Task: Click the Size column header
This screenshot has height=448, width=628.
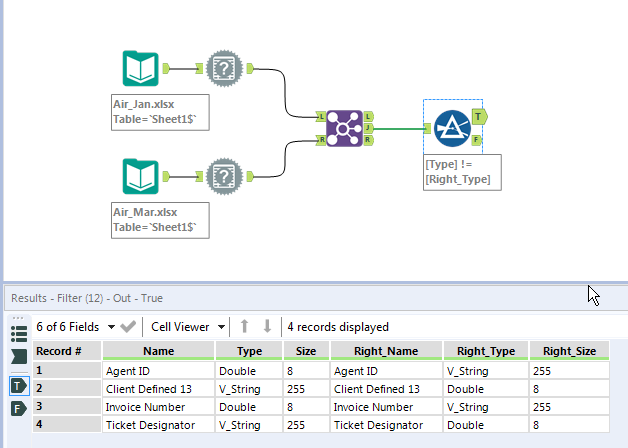Action: [x=306, y=351]
